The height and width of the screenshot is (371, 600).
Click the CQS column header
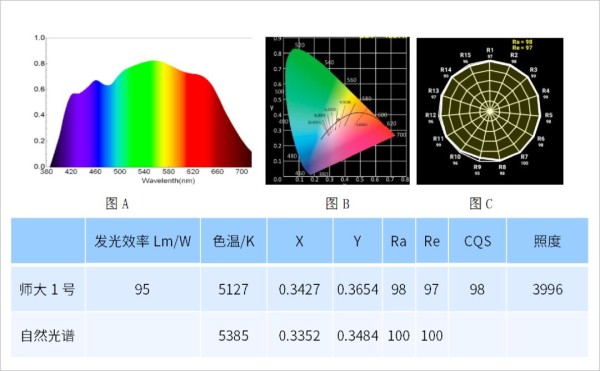coord(477,241)
